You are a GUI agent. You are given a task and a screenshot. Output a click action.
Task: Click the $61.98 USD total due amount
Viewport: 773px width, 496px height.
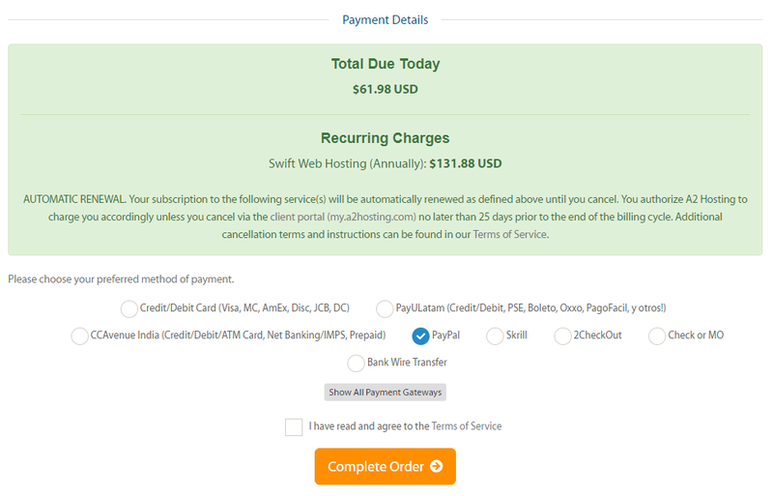point(385,89)
